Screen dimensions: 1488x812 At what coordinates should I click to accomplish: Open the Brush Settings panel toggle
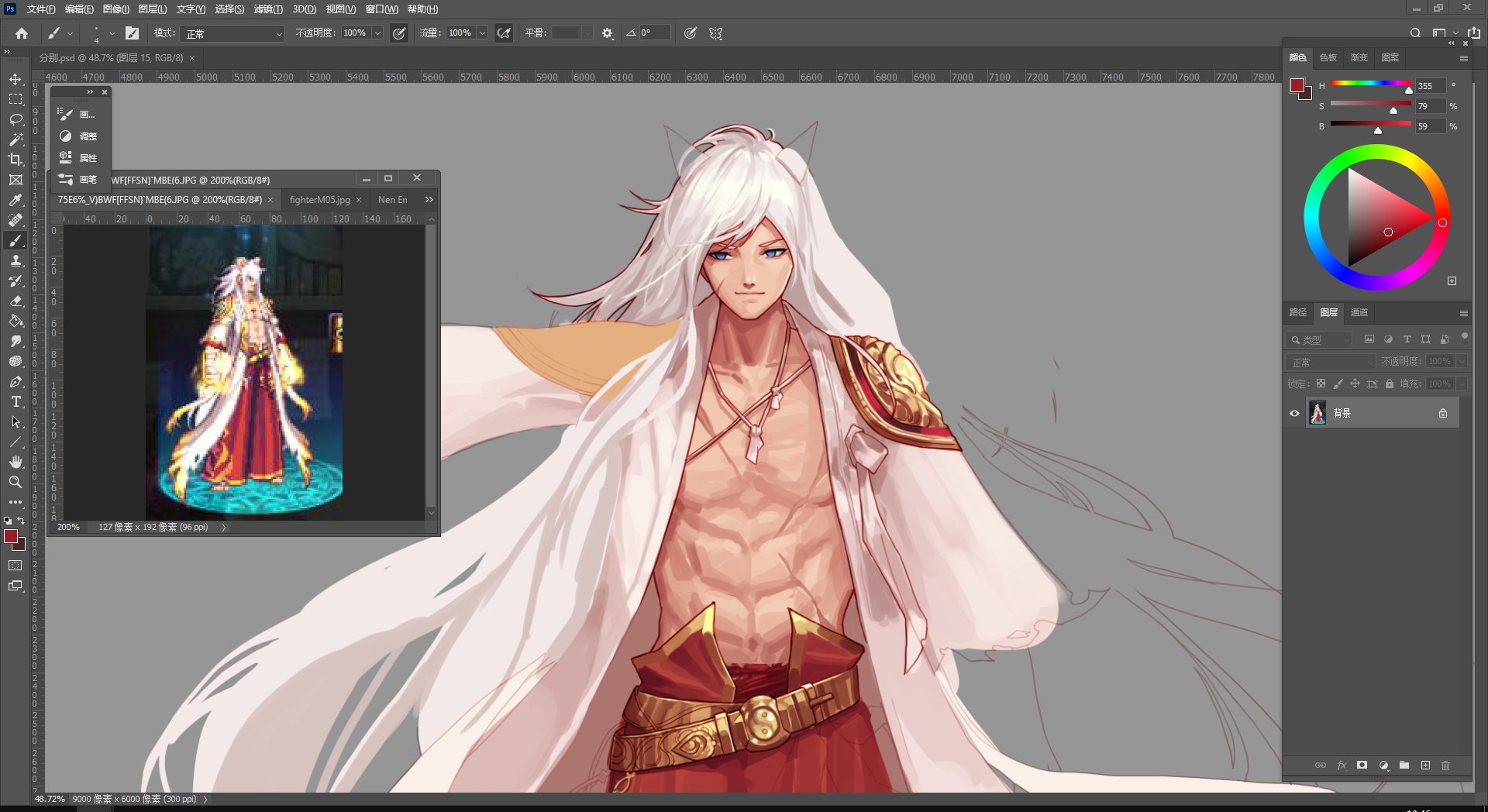coord(133,33)
